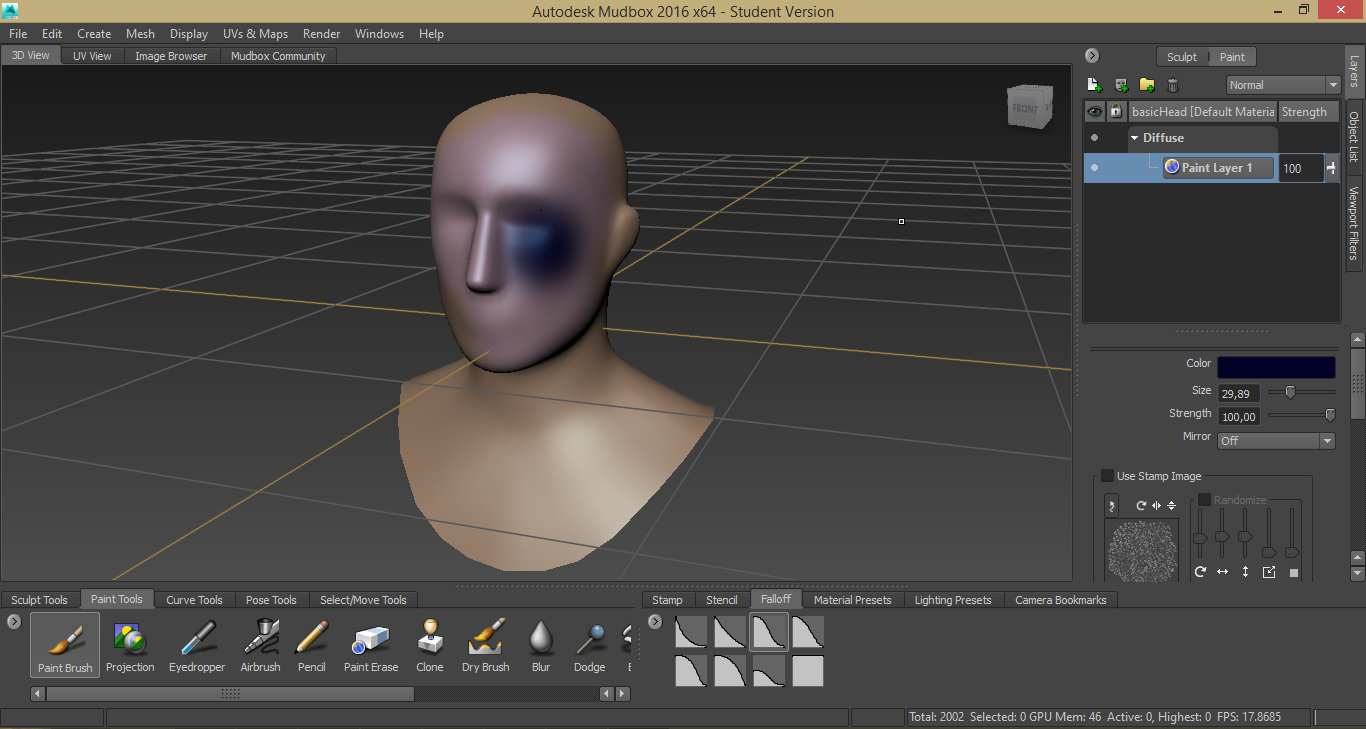Toggle the Randomize checkbox

point(1204,499)
